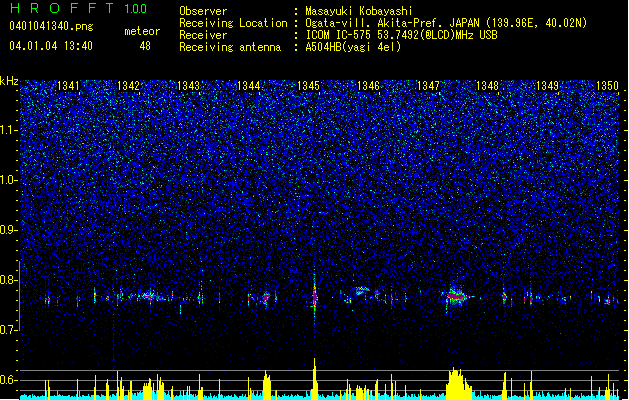
Task: Click the date stamp 04.01.04 13:40
Action: (51, 46)
